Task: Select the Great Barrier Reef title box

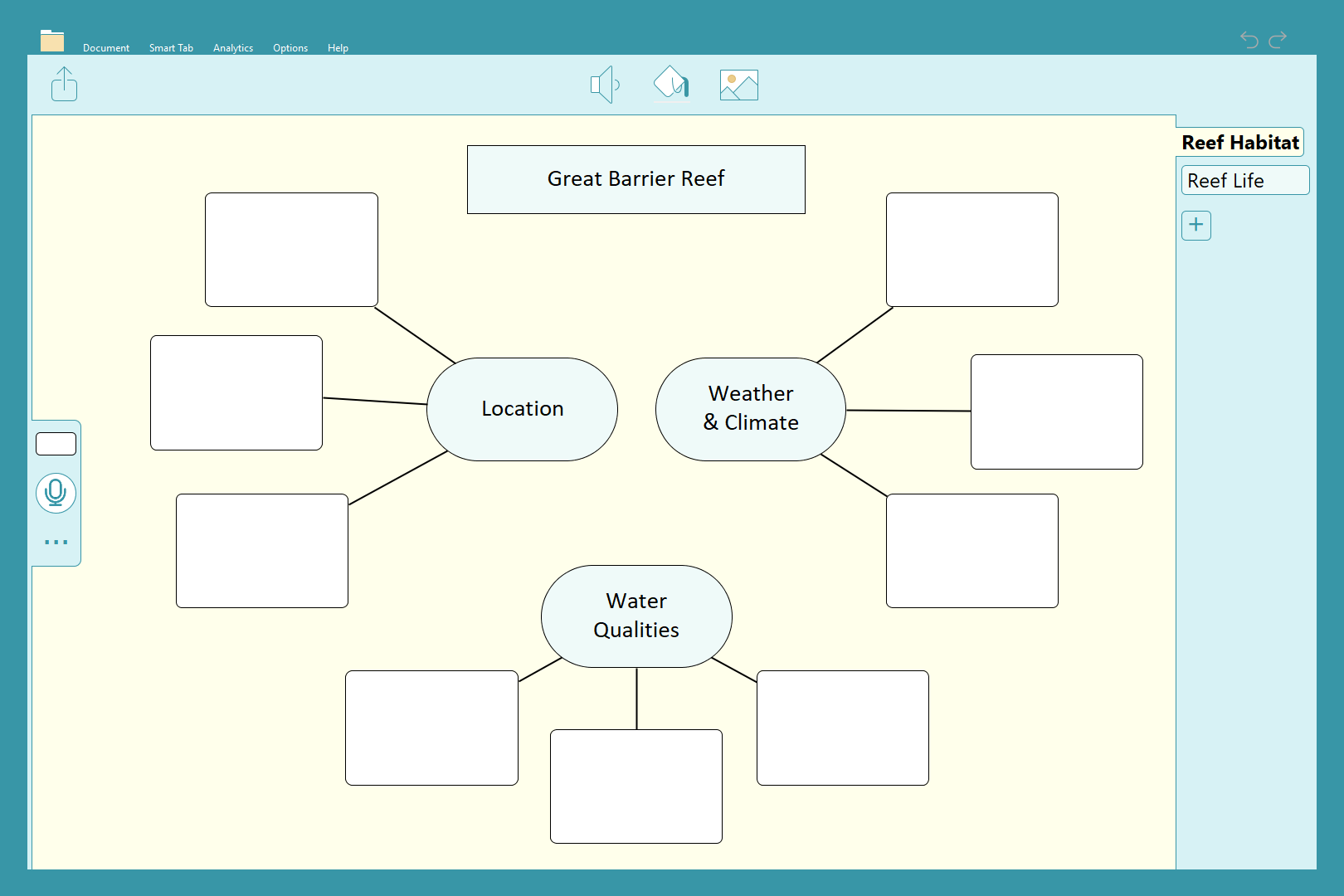Action: [x=635, y=179]
